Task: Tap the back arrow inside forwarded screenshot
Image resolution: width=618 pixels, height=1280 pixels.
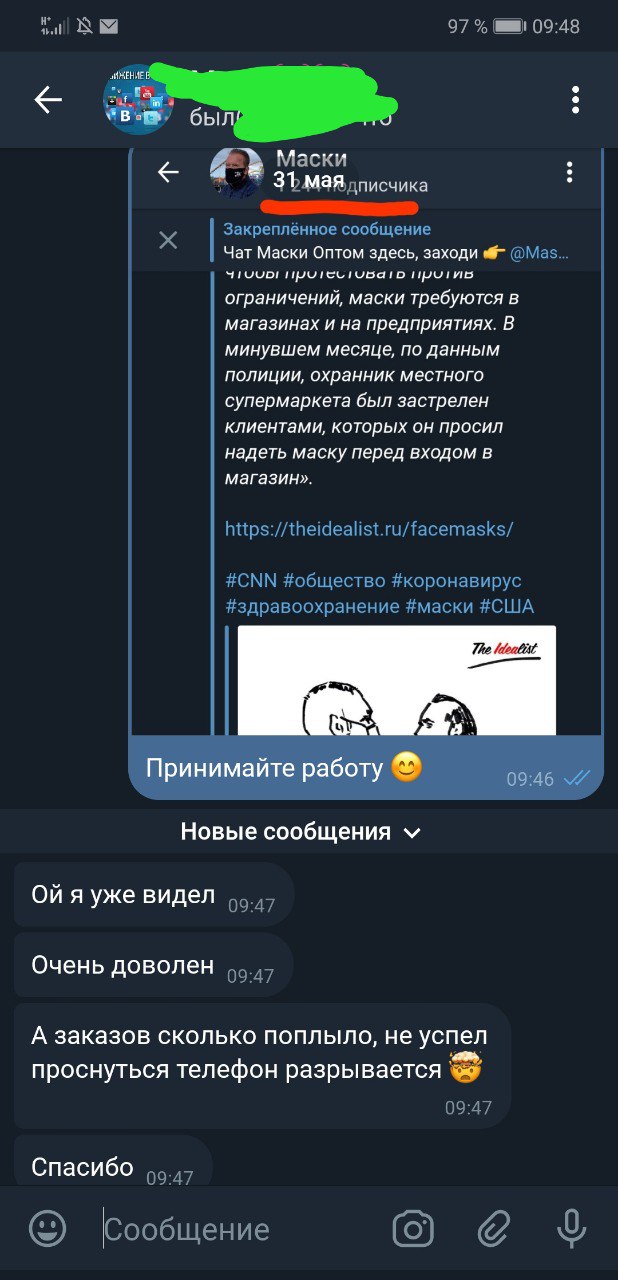Action: click(168, 173)
